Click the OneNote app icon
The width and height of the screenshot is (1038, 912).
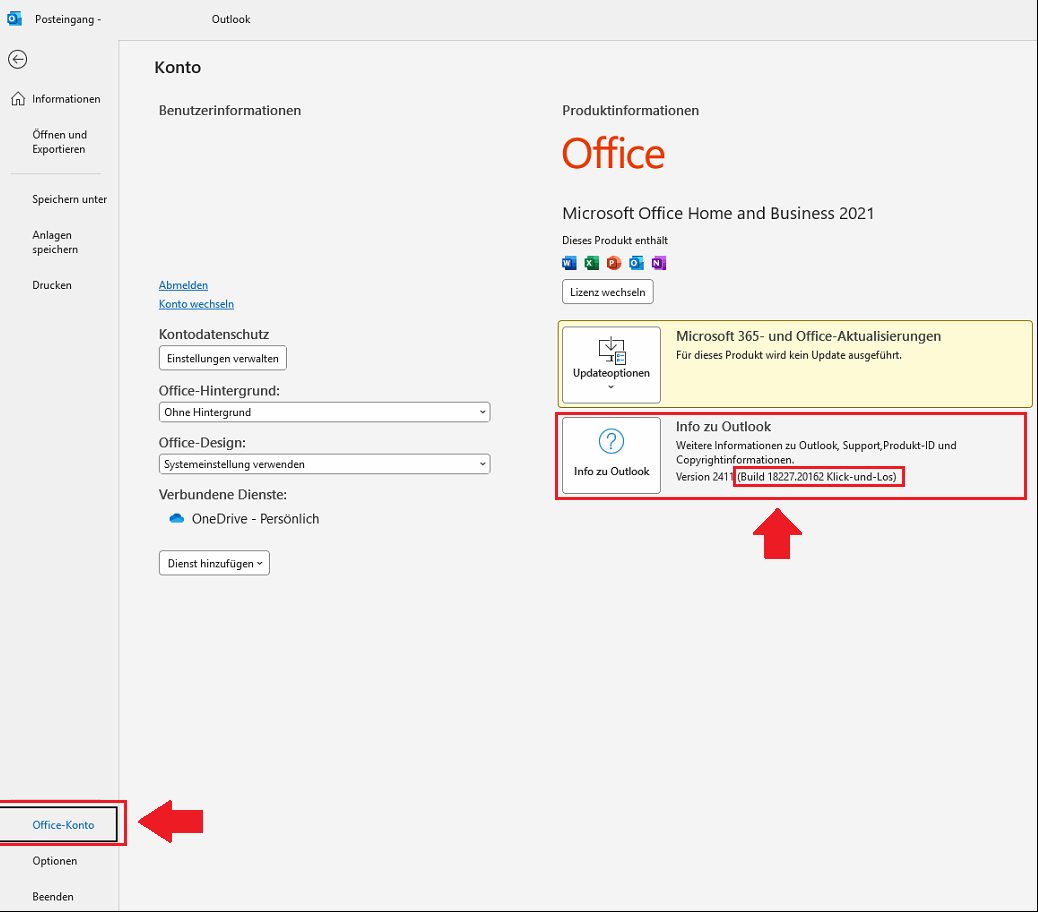coord(659,263)
